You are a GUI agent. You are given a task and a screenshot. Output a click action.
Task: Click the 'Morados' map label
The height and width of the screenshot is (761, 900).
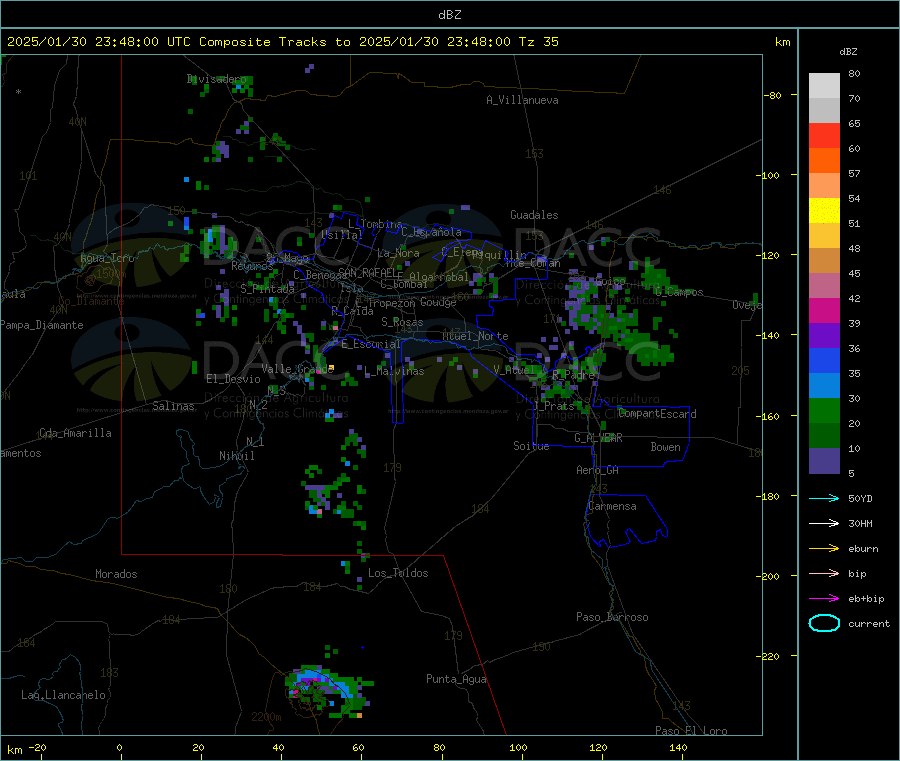click(116, 574)
